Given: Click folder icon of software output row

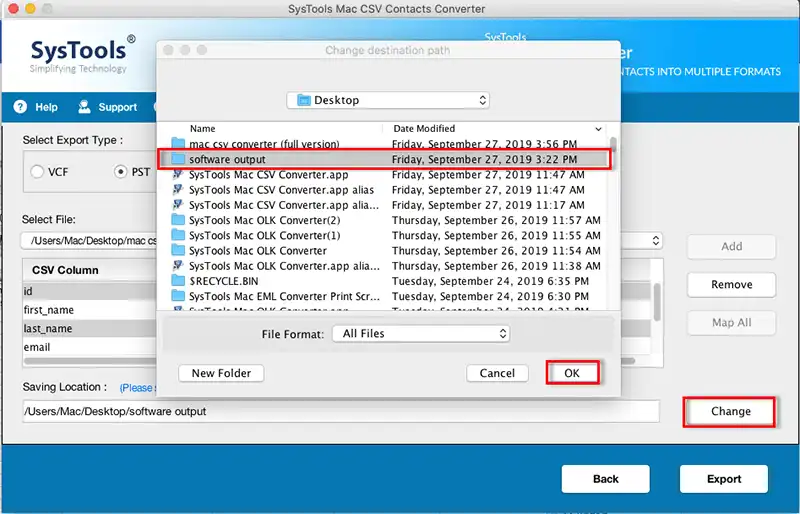Looking at the screenshot, I should [x=178, y=159].
